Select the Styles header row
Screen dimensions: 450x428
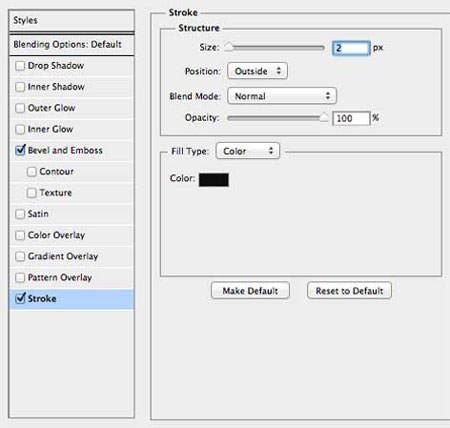coord(72,20)
